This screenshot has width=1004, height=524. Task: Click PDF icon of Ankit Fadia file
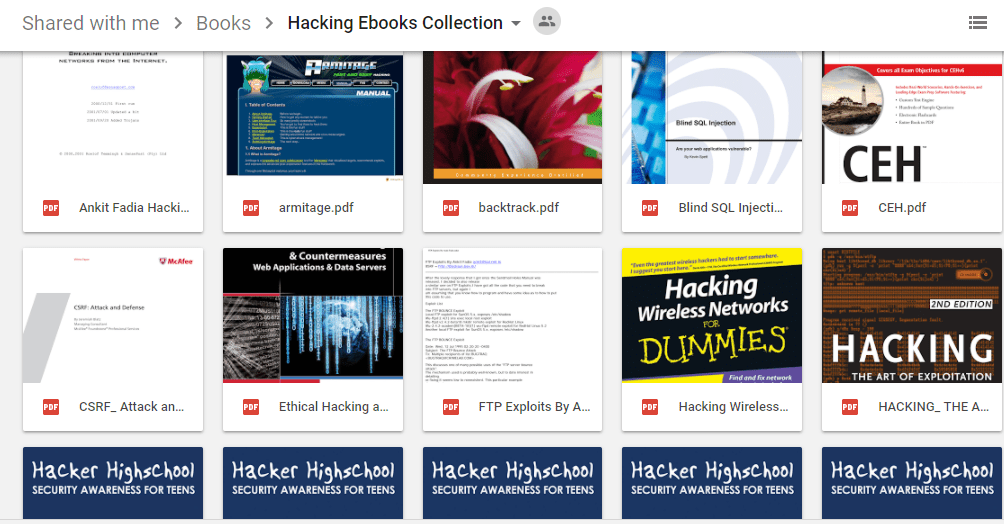click(51, 208)
